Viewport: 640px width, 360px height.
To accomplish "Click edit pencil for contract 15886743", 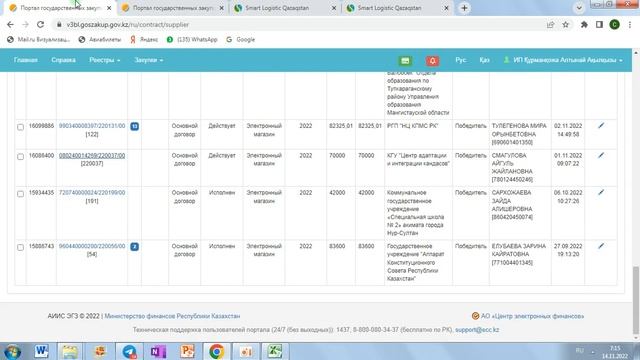I will (x=601, y=246).
